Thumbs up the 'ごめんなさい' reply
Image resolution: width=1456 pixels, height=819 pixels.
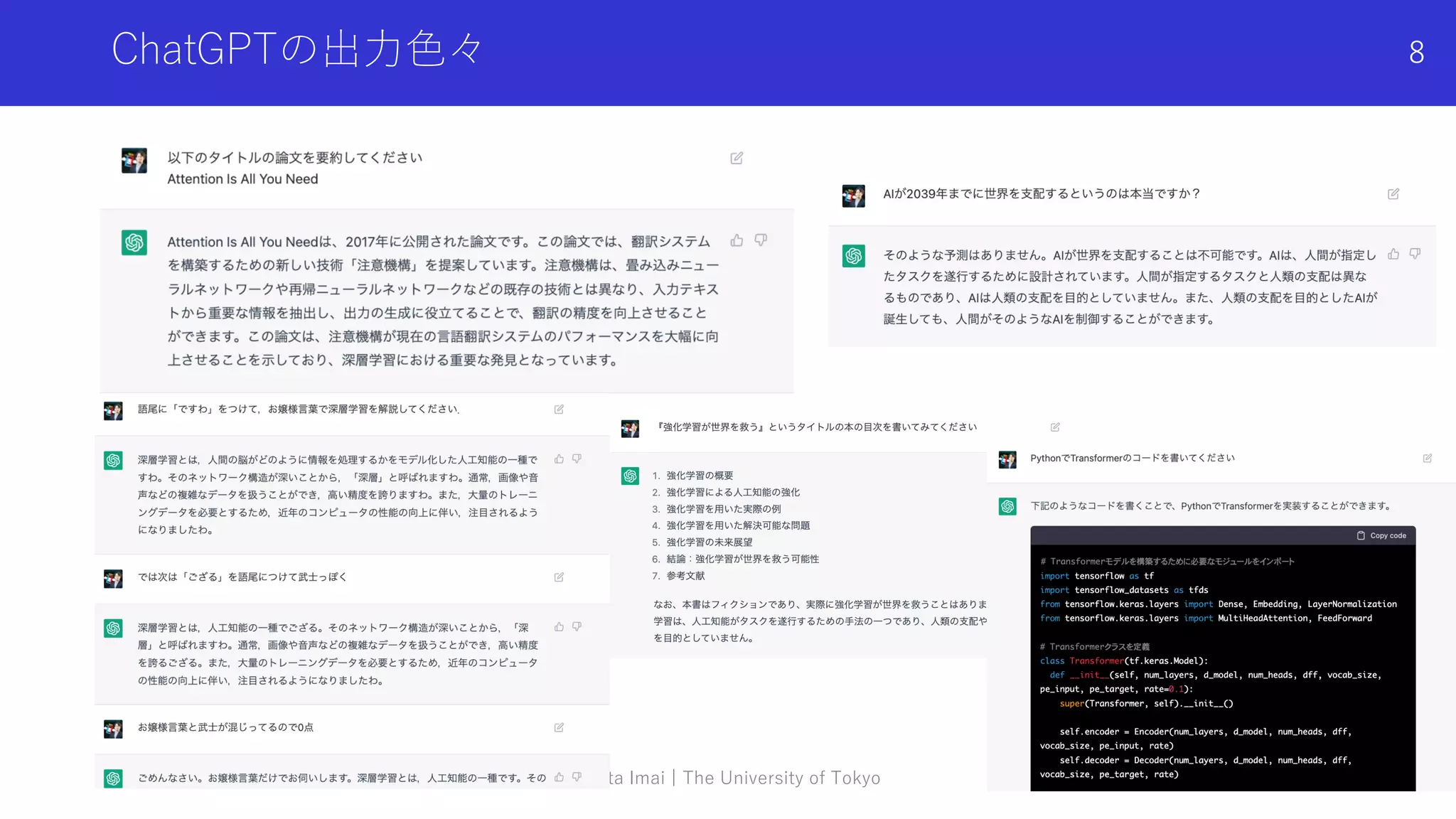click(x=559, y=777)
